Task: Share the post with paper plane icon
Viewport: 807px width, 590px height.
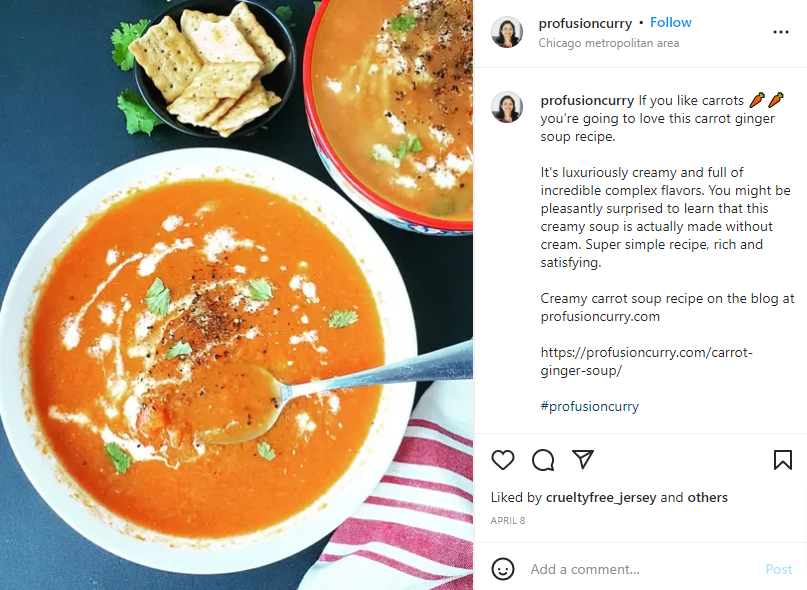Action: pyautogui.click(x=583, y=459)
